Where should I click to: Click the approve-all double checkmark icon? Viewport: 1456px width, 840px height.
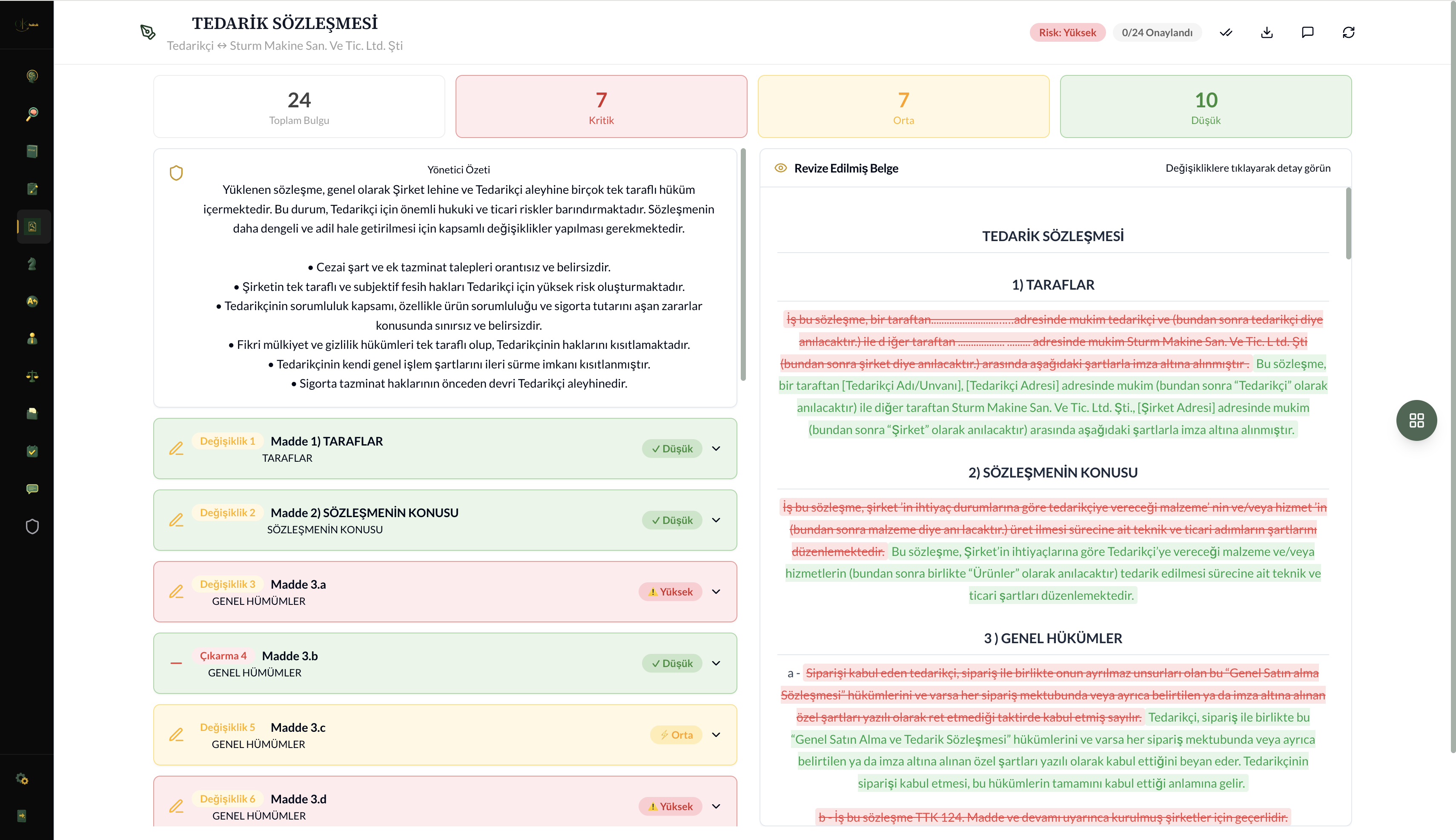coord(1226,32)
